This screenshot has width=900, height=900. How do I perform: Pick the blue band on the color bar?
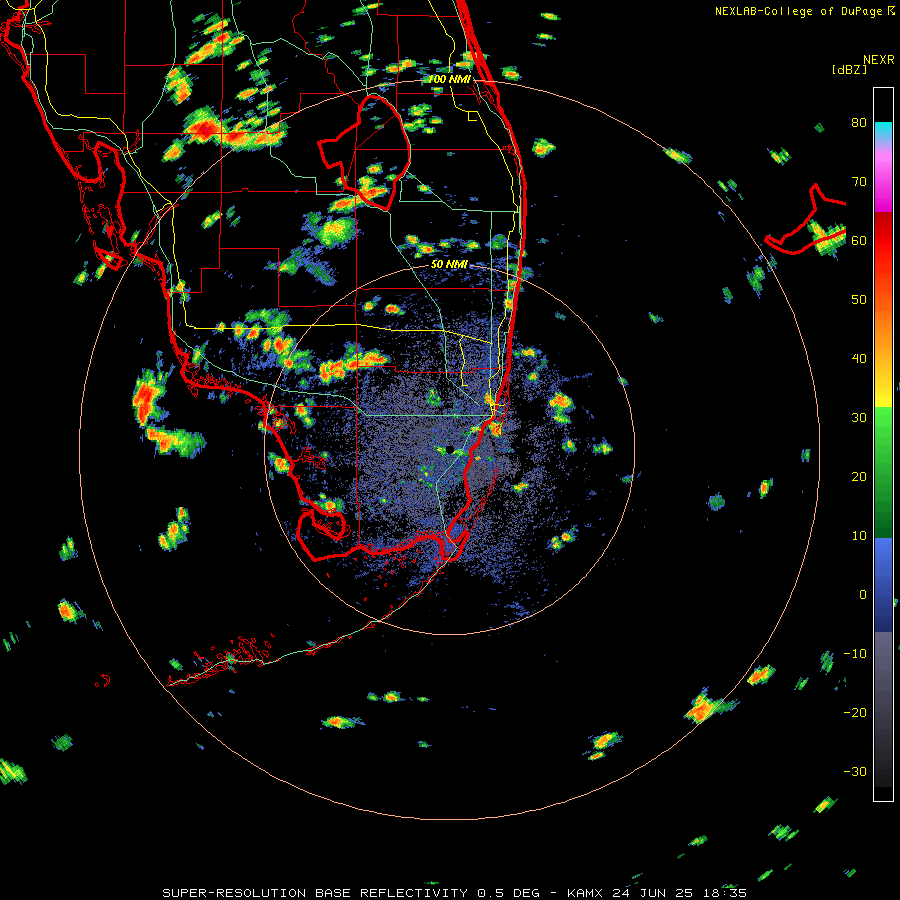[x=883, y=584]
